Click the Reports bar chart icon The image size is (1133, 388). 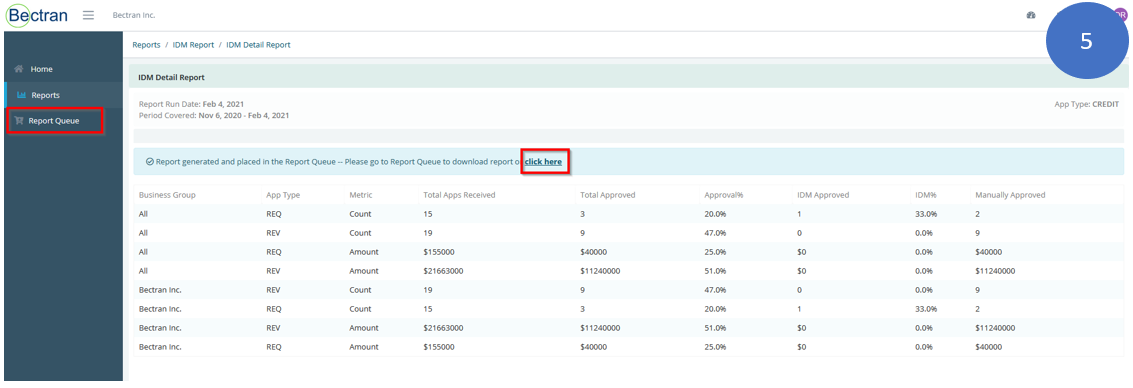[x=22, y=95]
